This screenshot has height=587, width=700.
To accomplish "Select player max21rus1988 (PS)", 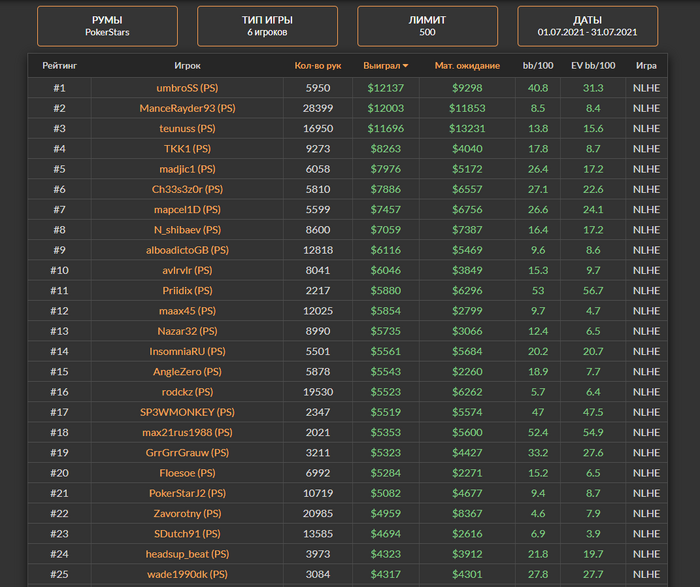I will pyautogui.click(x=187, y=432).
